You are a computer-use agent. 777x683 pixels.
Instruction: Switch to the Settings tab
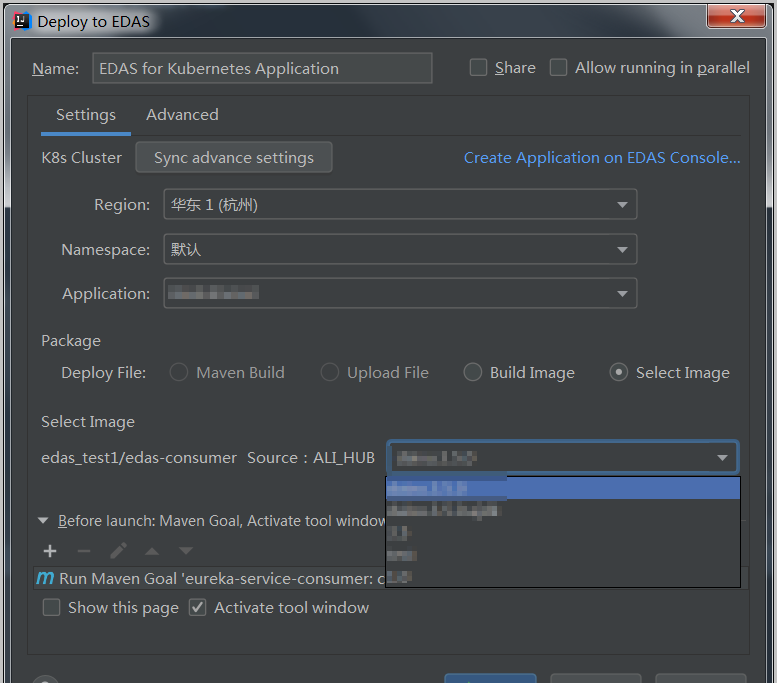86,114
